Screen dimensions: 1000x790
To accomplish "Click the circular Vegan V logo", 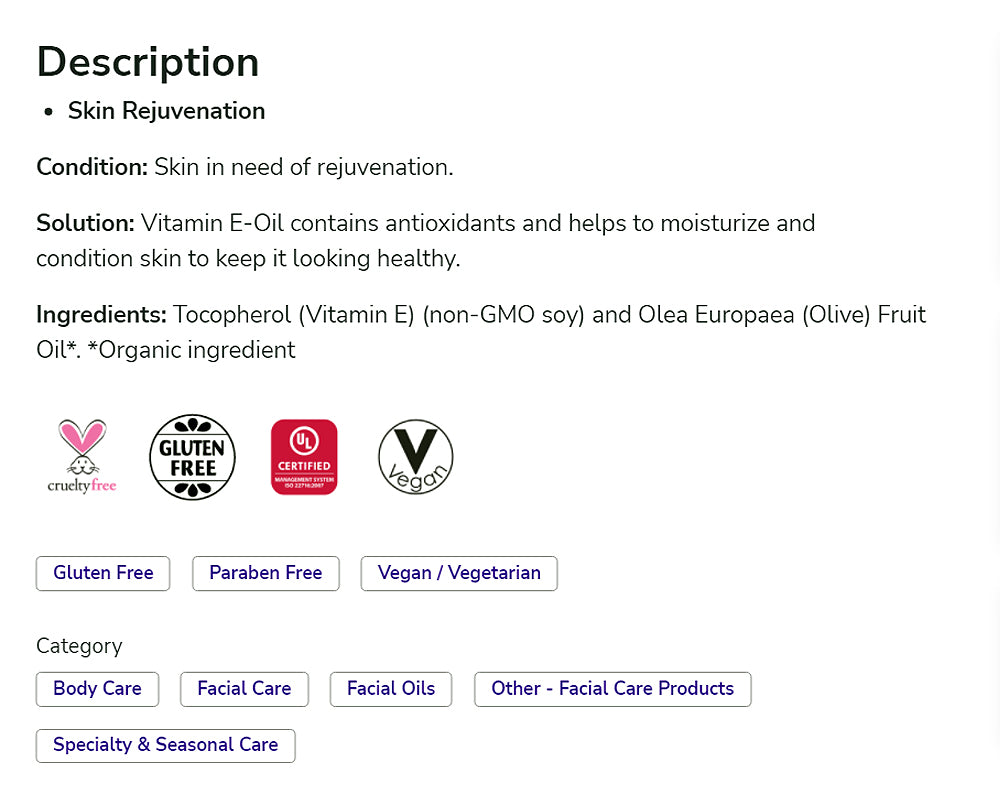I will click(415, 456).
